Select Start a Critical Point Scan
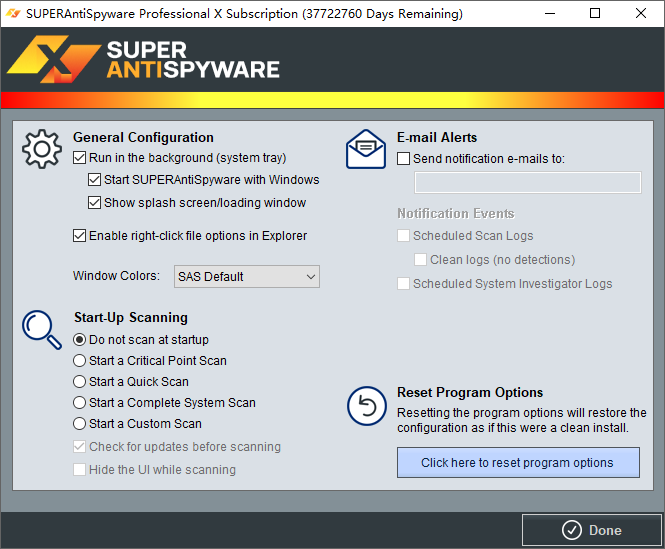665x549 pixels. [x=79, y=361]
